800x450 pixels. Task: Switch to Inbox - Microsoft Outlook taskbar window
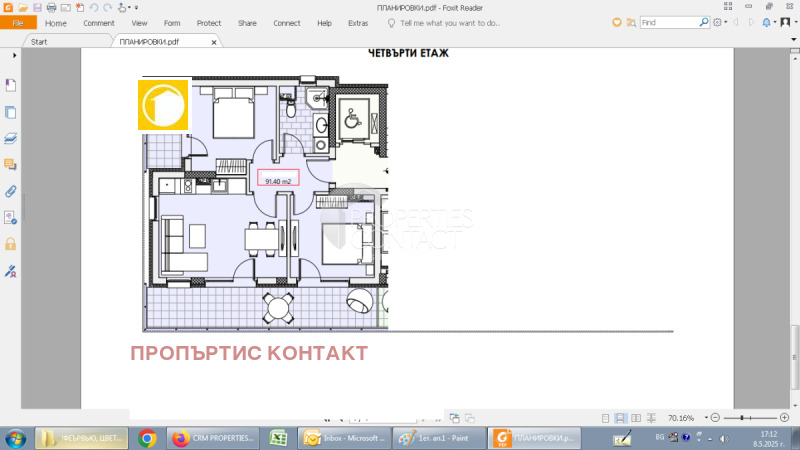344,438
